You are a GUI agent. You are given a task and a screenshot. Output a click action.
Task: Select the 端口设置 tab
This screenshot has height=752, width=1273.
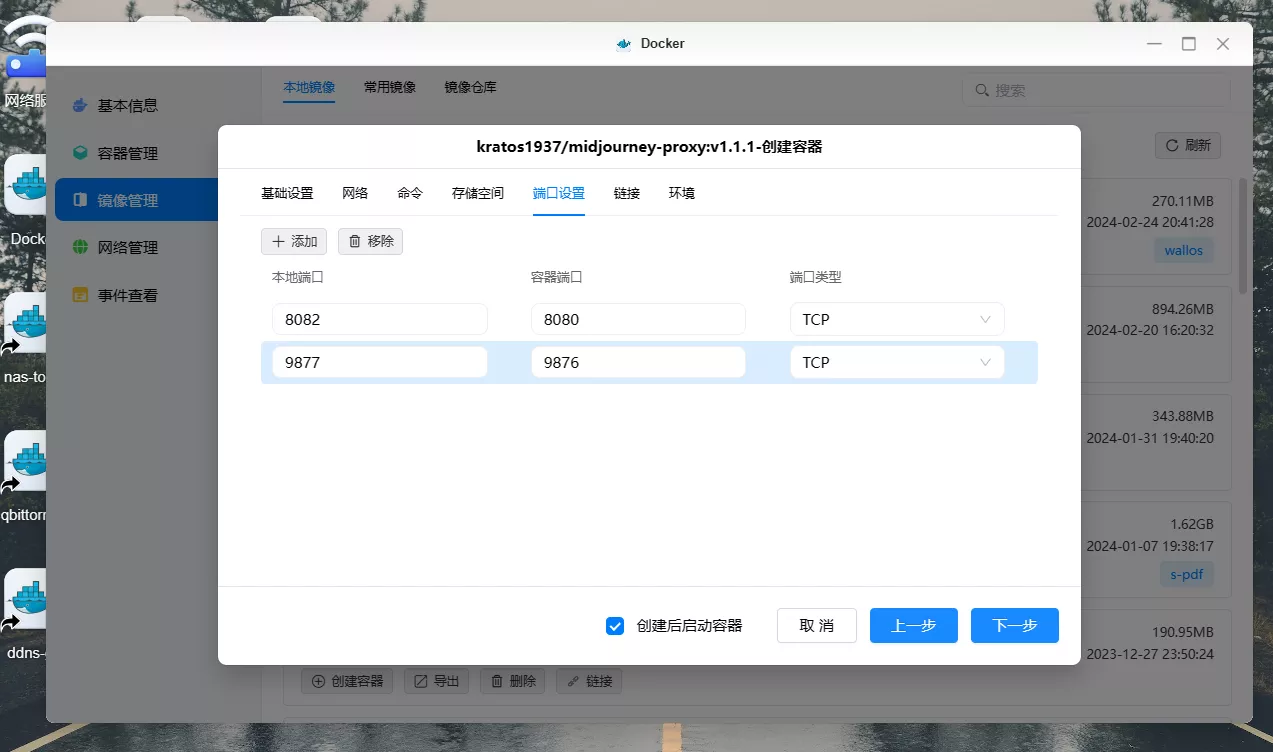pos(559,193)
